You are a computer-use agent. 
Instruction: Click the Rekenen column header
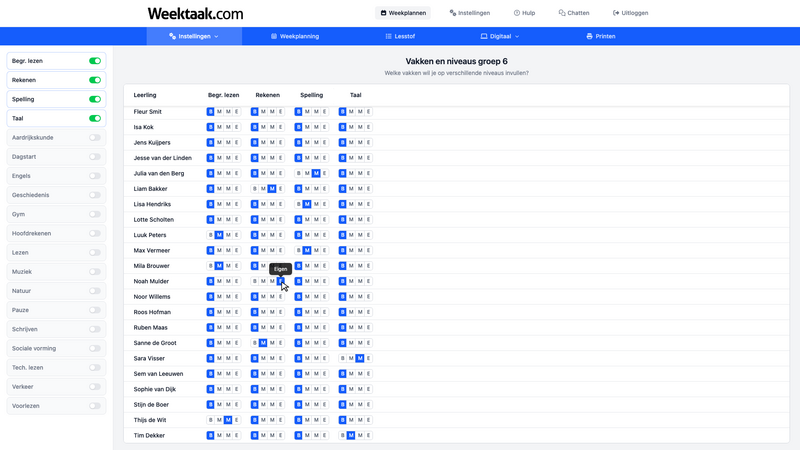(267, 95)
